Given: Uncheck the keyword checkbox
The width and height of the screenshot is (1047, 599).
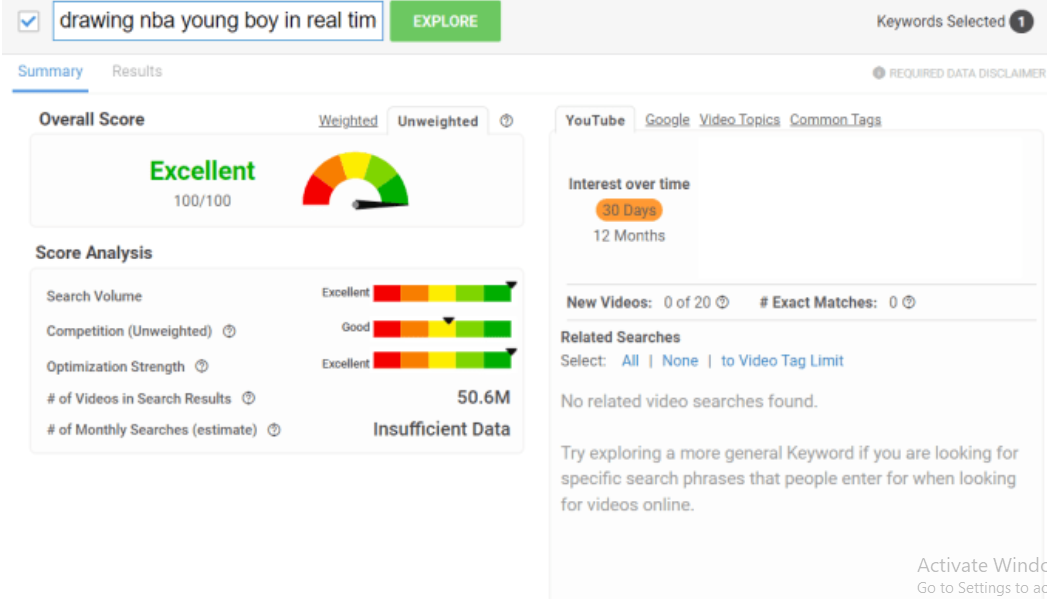Looking at the screenshot, I should 29,21.
